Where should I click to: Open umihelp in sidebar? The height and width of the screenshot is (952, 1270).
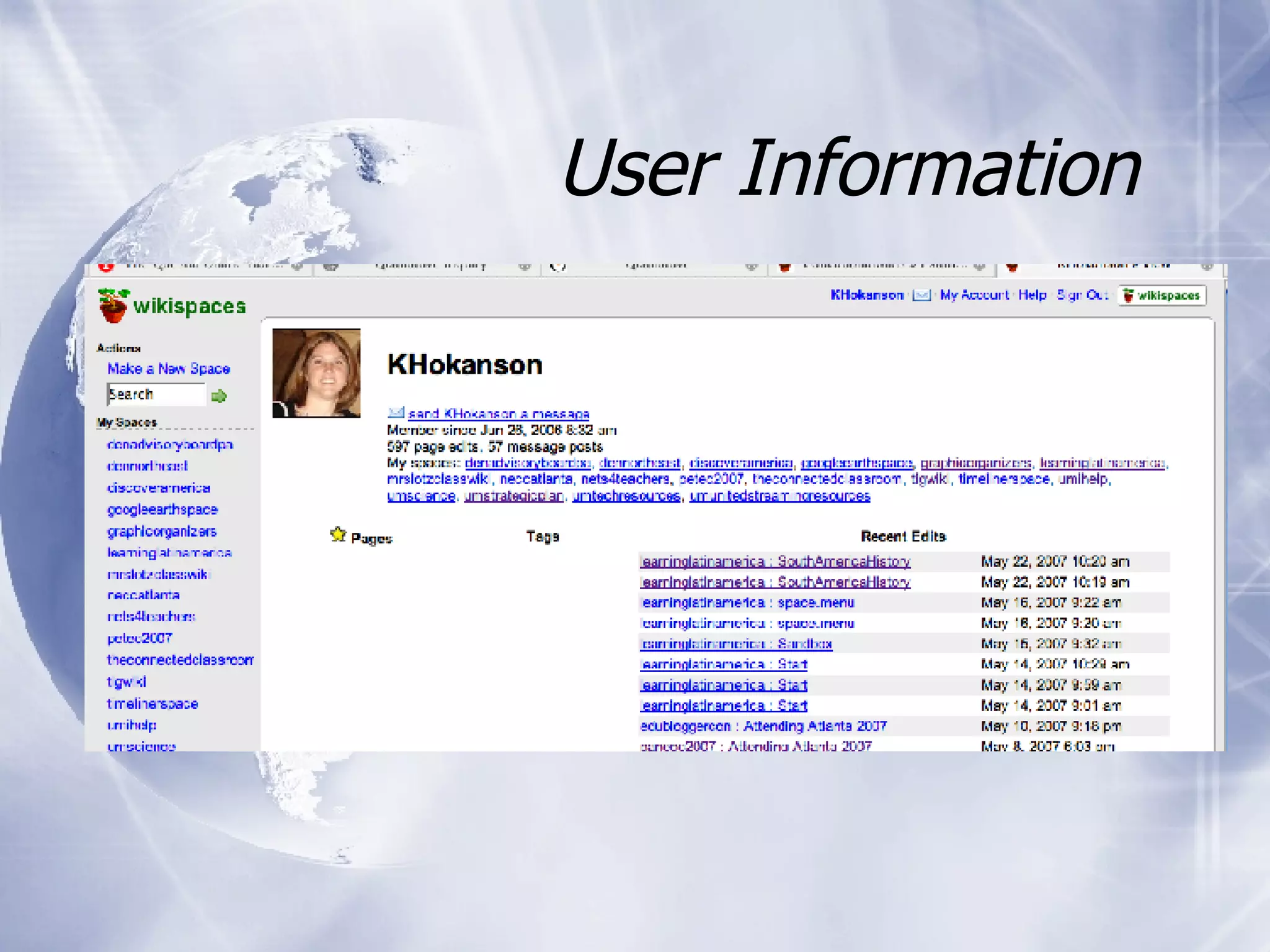pyautogui.click(x=131, y=725)
